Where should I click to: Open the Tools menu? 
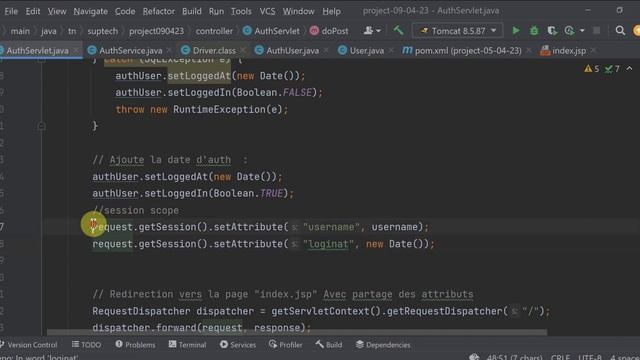[241, 11]
